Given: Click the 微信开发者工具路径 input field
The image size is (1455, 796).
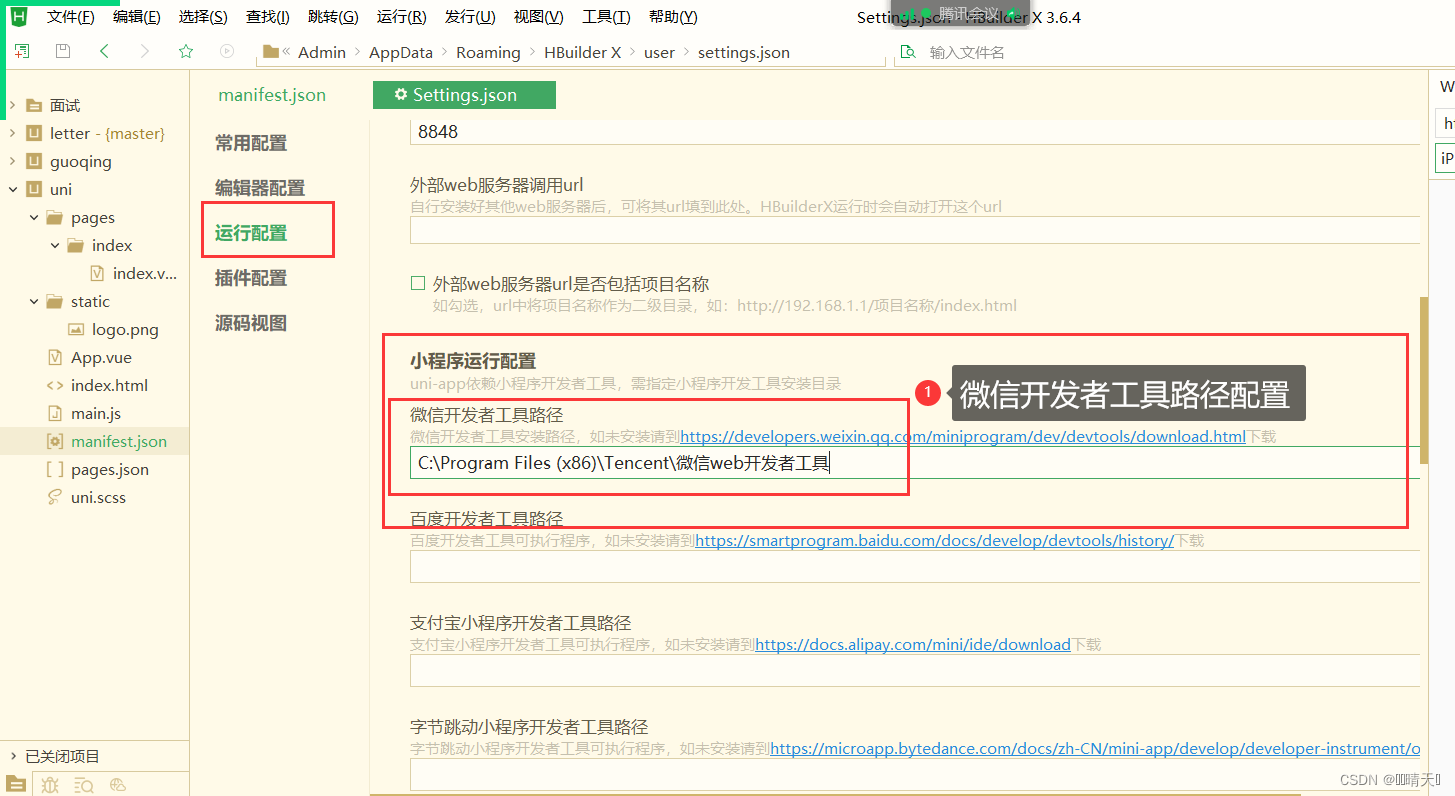Looking at the screenshot, I should (x=915, y=463).
